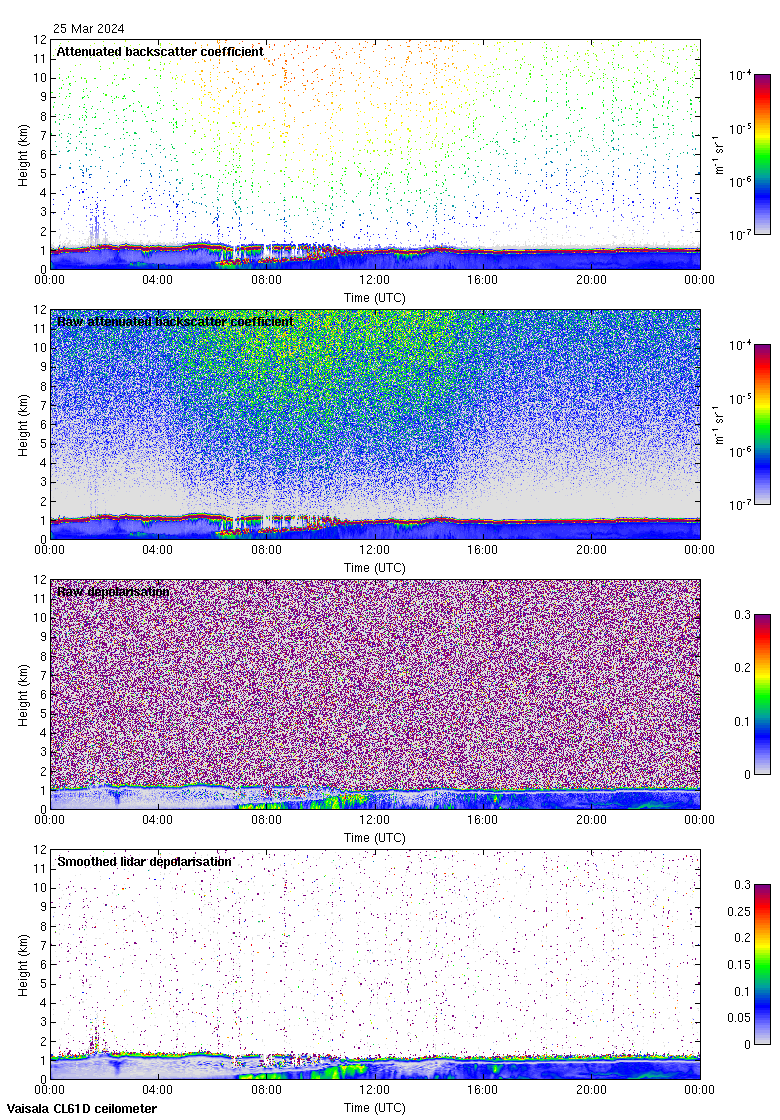The image size is (780, 1120).
Task: Click the m⁻¹ sr⁻¹ unit label of the raw backscatter colorbar
Action: [x=719, y=424]
